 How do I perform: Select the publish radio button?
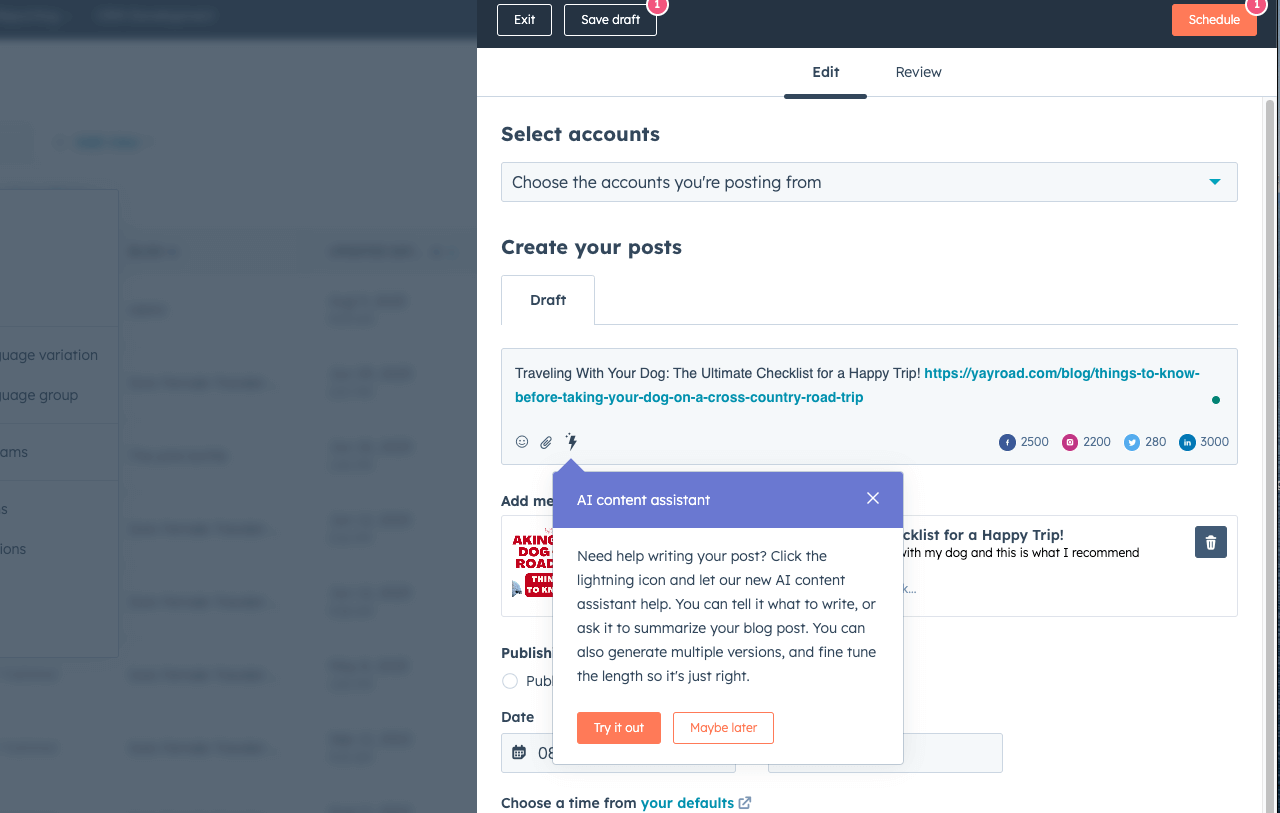pos(510,681)
